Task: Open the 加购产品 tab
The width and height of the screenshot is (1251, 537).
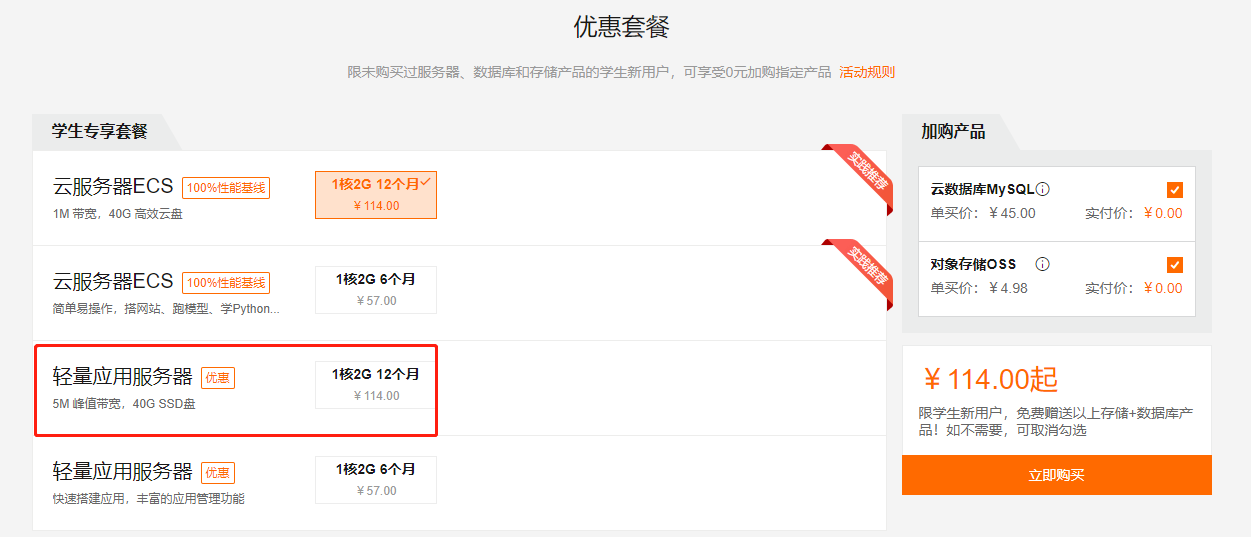Action: [x=953, y=132]
